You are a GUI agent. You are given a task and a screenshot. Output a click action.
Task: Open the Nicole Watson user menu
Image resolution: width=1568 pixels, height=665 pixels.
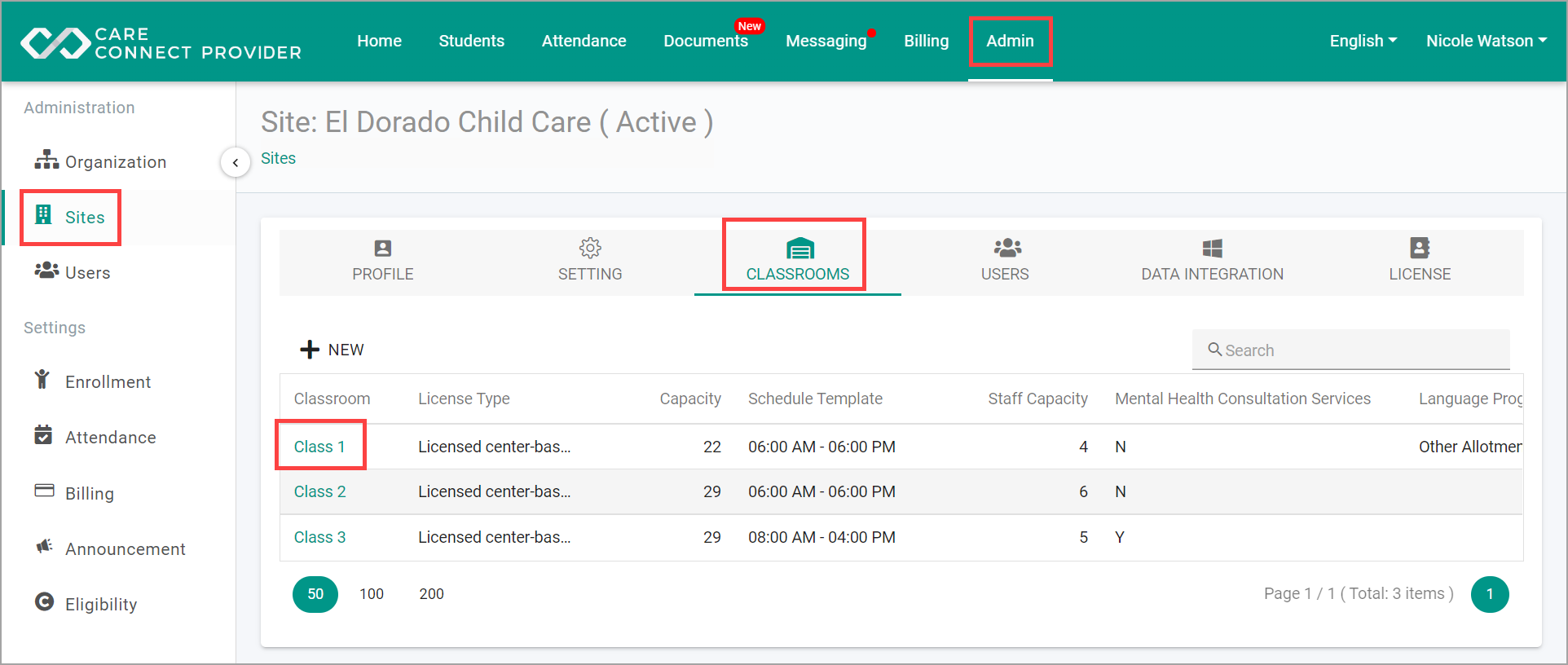point(1487,41)
